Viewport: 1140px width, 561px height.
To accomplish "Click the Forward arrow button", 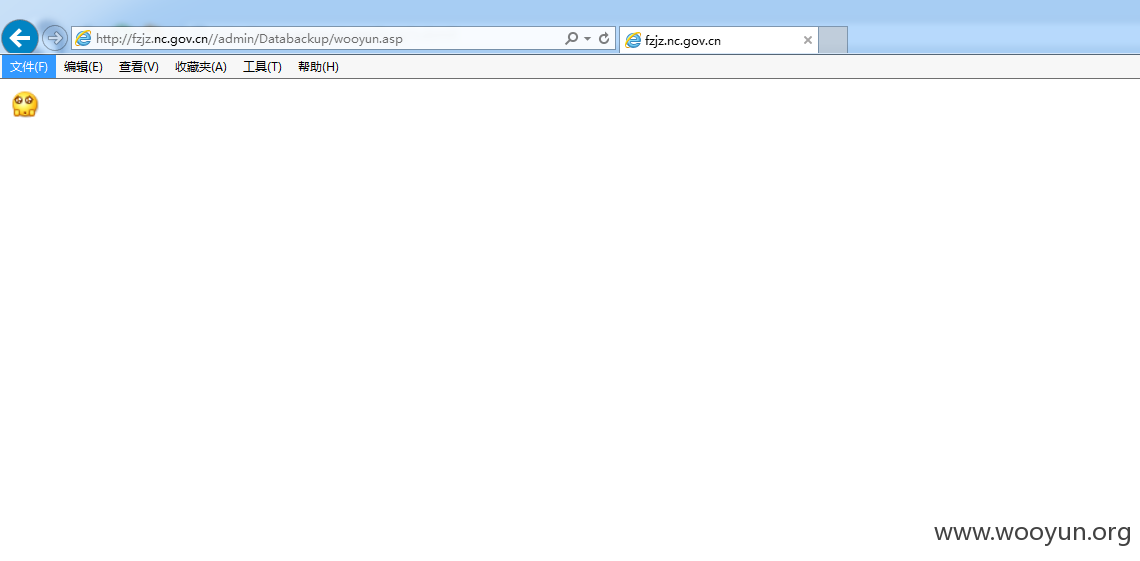I will (x=55, y=38).
